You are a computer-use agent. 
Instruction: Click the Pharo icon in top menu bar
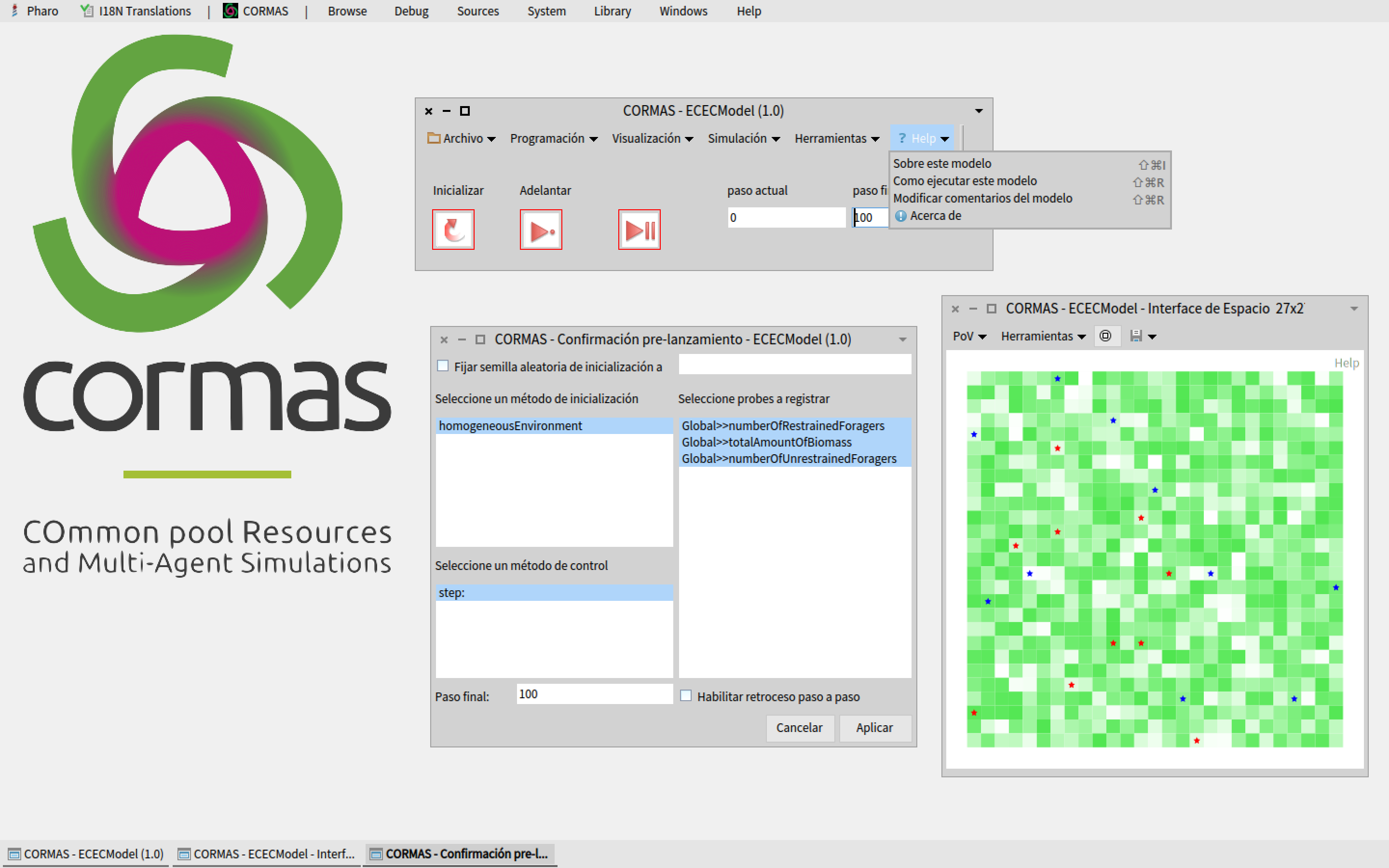click(x=15, y=11)
